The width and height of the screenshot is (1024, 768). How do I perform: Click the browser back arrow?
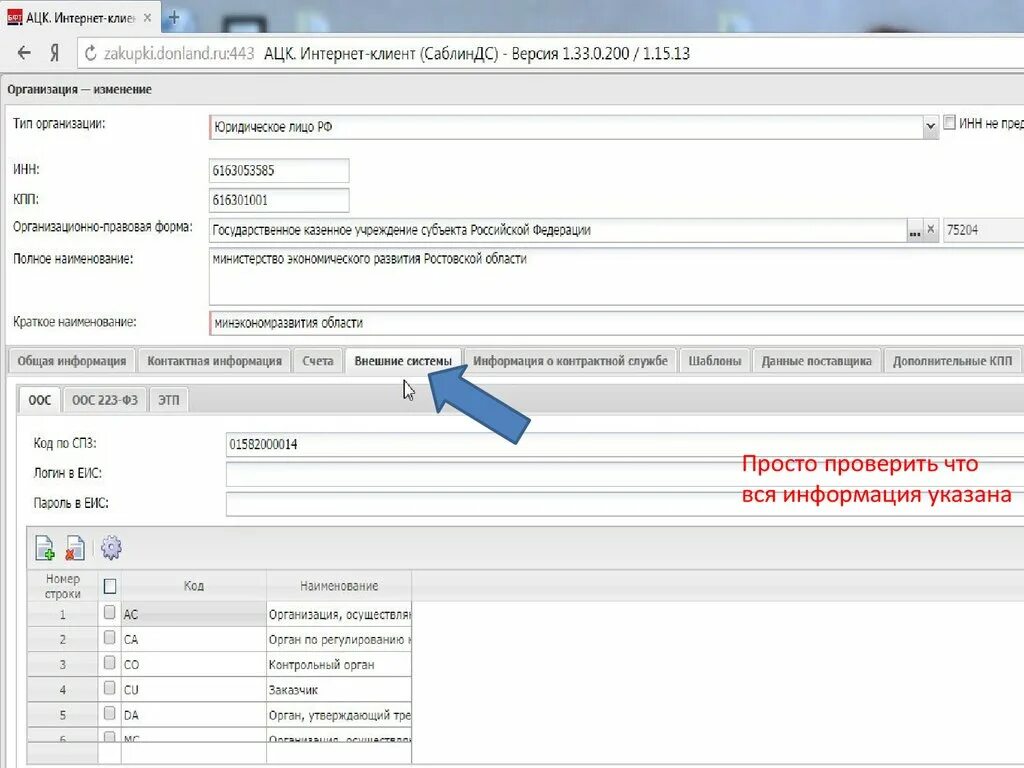24,53
